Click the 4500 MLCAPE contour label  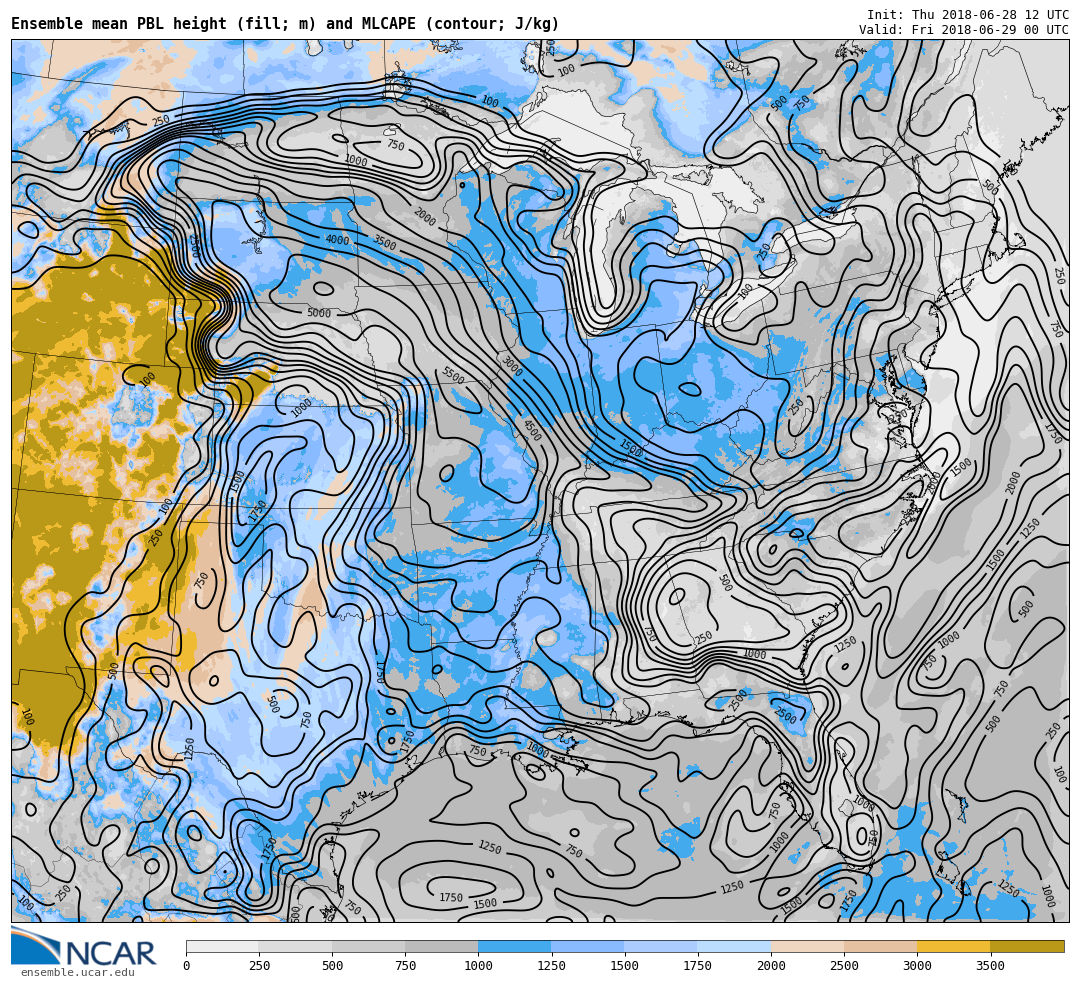[531, 430]
